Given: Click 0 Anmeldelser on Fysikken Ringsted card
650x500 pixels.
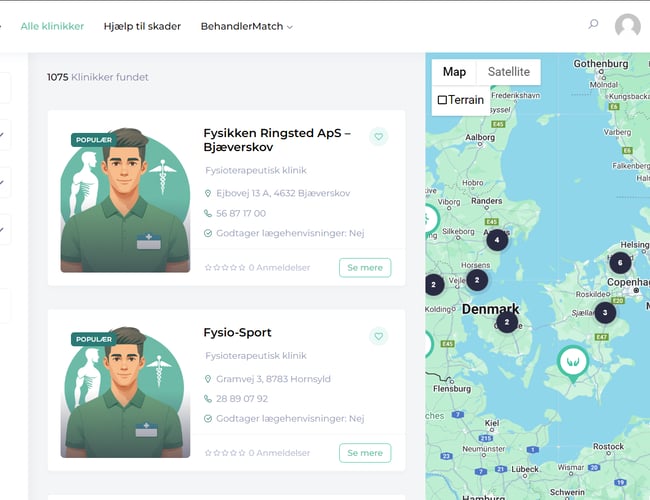Looking at the screenshot, I should tap(279, 268).
